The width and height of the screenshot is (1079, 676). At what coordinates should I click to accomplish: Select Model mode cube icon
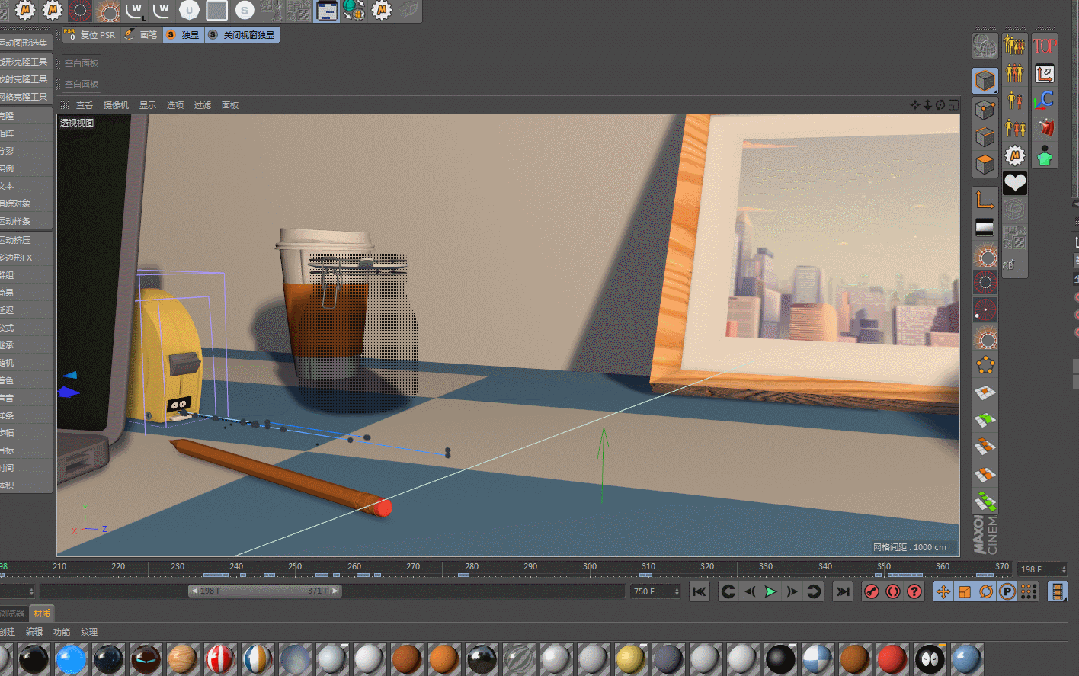[985, 81]
